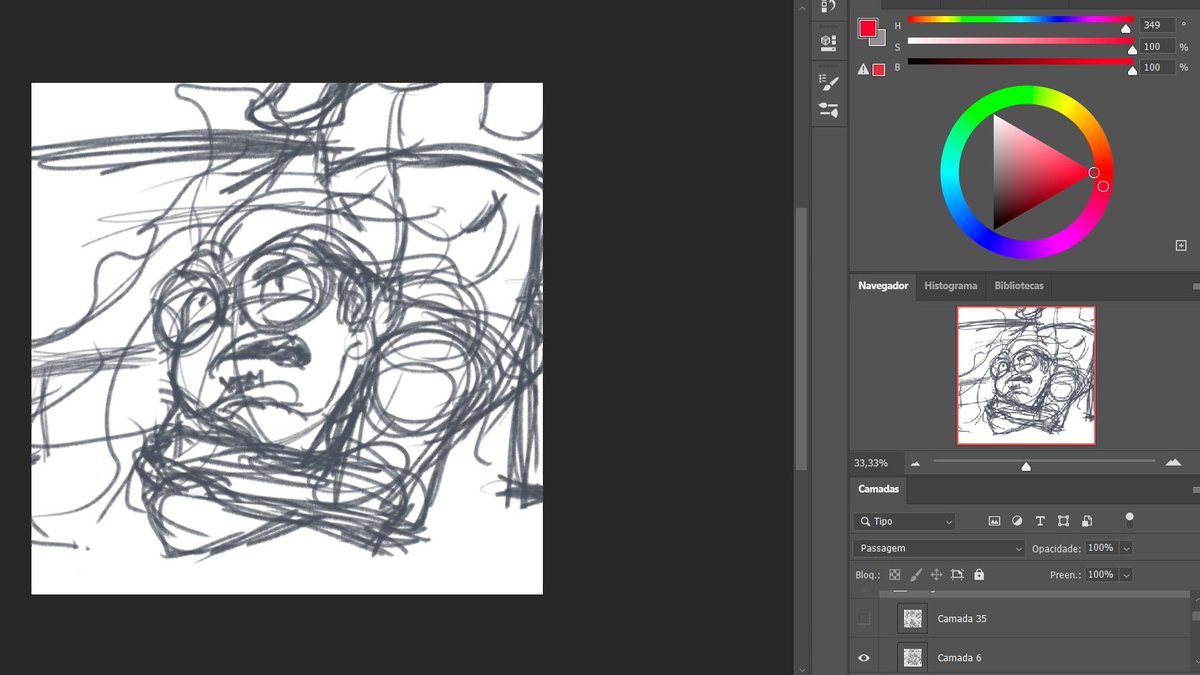Click the Hue slider handle
1200x675 pixels.
tap(1126, 29)
